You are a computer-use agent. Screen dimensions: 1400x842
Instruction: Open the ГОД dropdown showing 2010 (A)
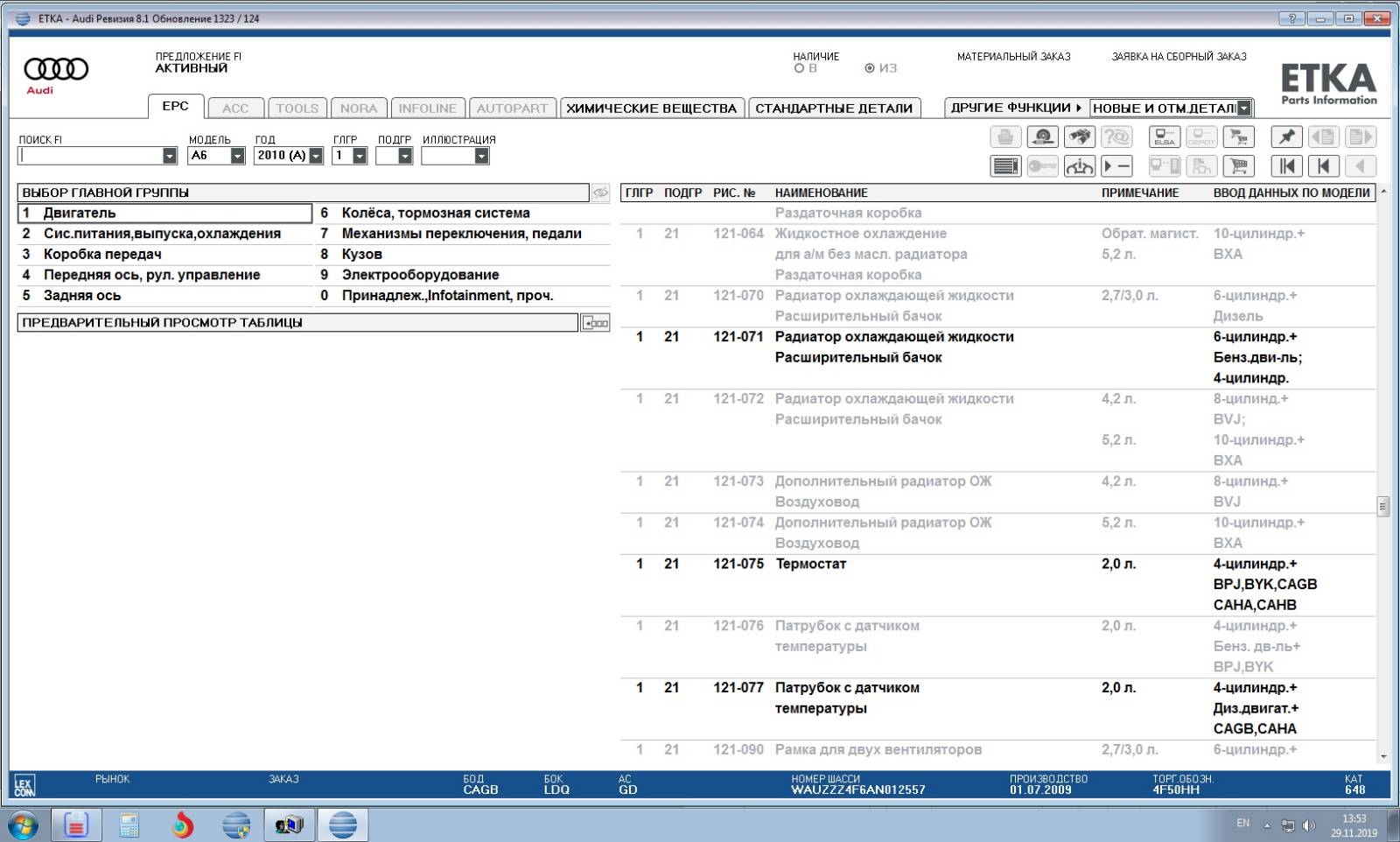click(x=316, y=156)
